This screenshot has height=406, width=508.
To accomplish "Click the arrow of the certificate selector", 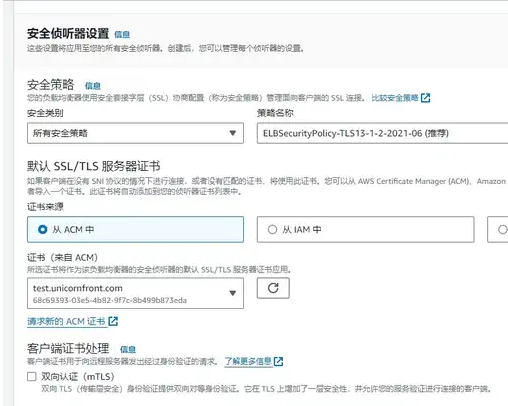I will click(x=233, y=293).
